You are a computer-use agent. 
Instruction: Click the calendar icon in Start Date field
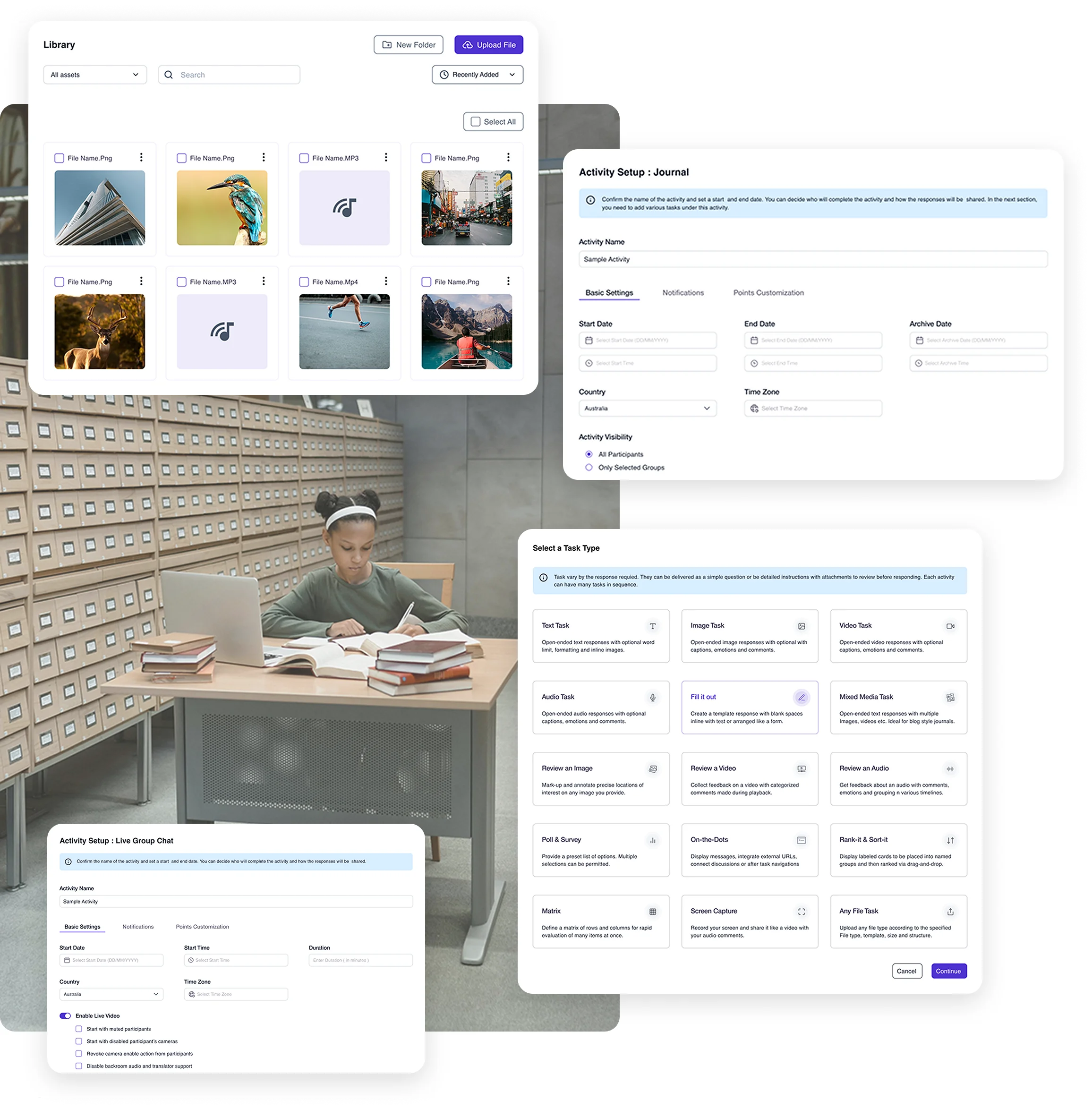pyautogui.click(x=589, y=340)
